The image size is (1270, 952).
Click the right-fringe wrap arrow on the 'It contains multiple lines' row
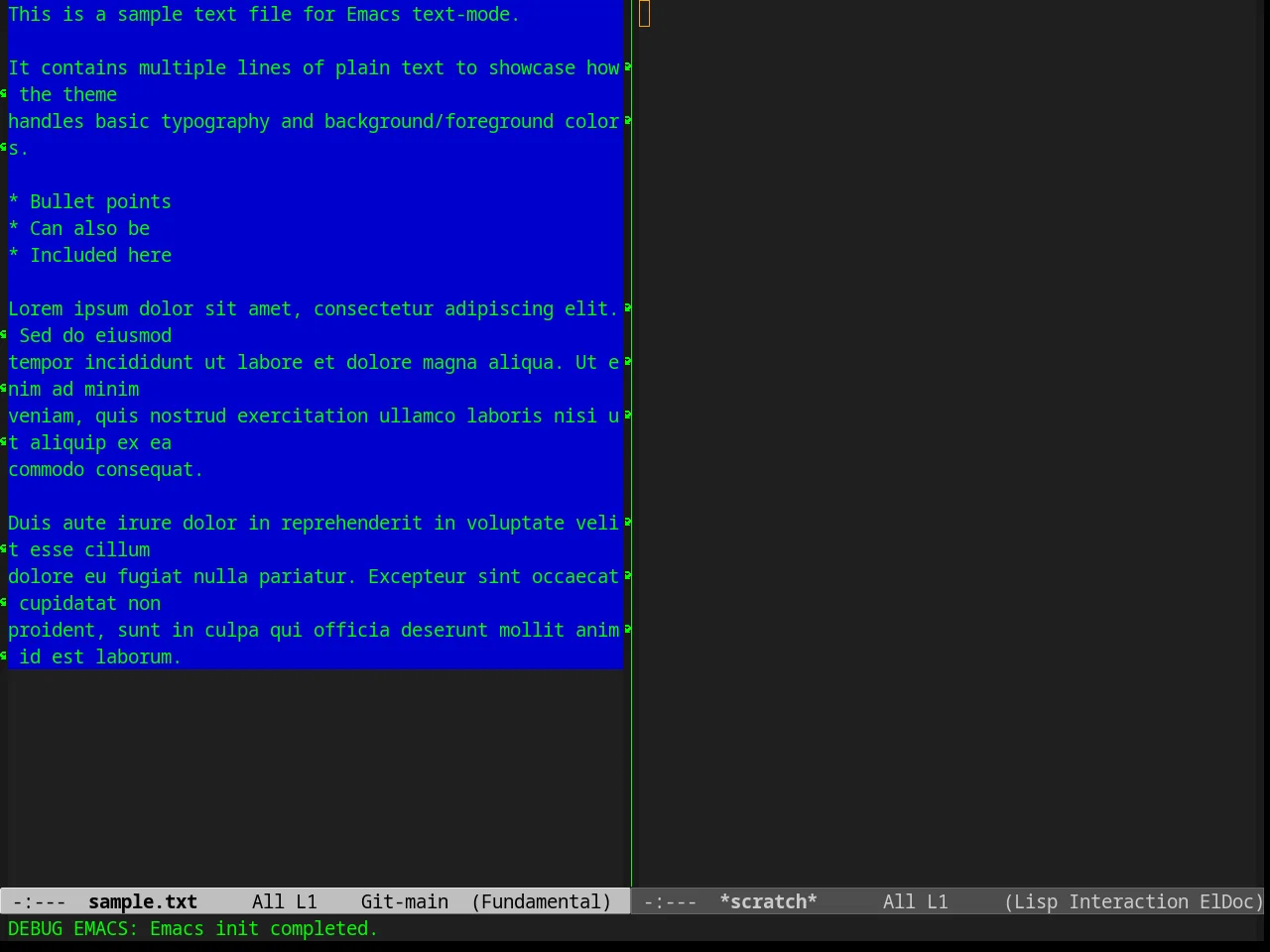[x=628, y=67]
